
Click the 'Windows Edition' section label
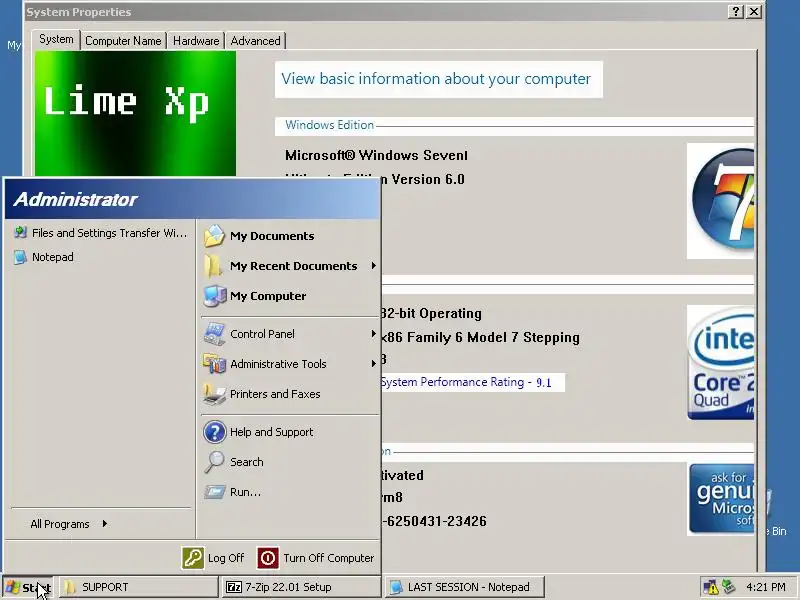tap(330, 125)
